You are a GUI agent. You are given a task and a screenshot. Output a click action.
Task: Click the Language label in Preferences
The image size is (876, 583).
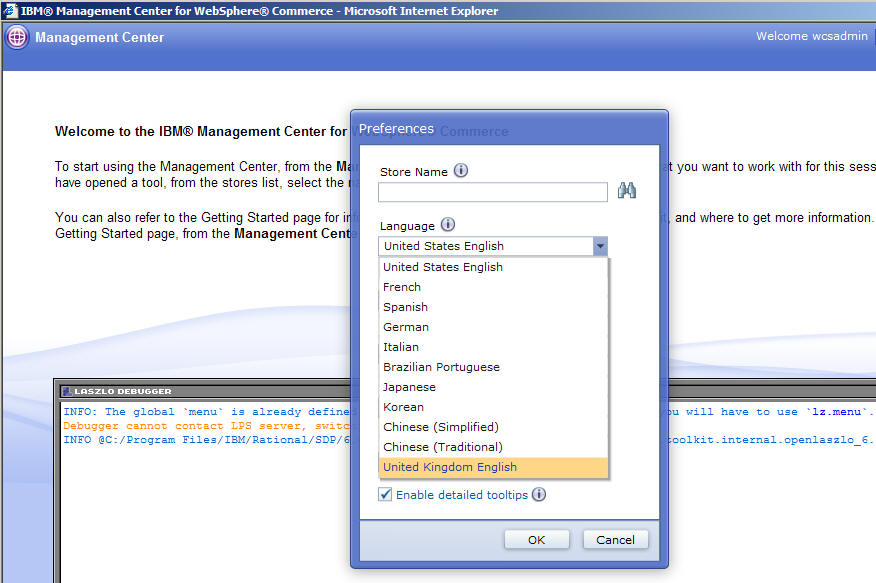point(407,226)
